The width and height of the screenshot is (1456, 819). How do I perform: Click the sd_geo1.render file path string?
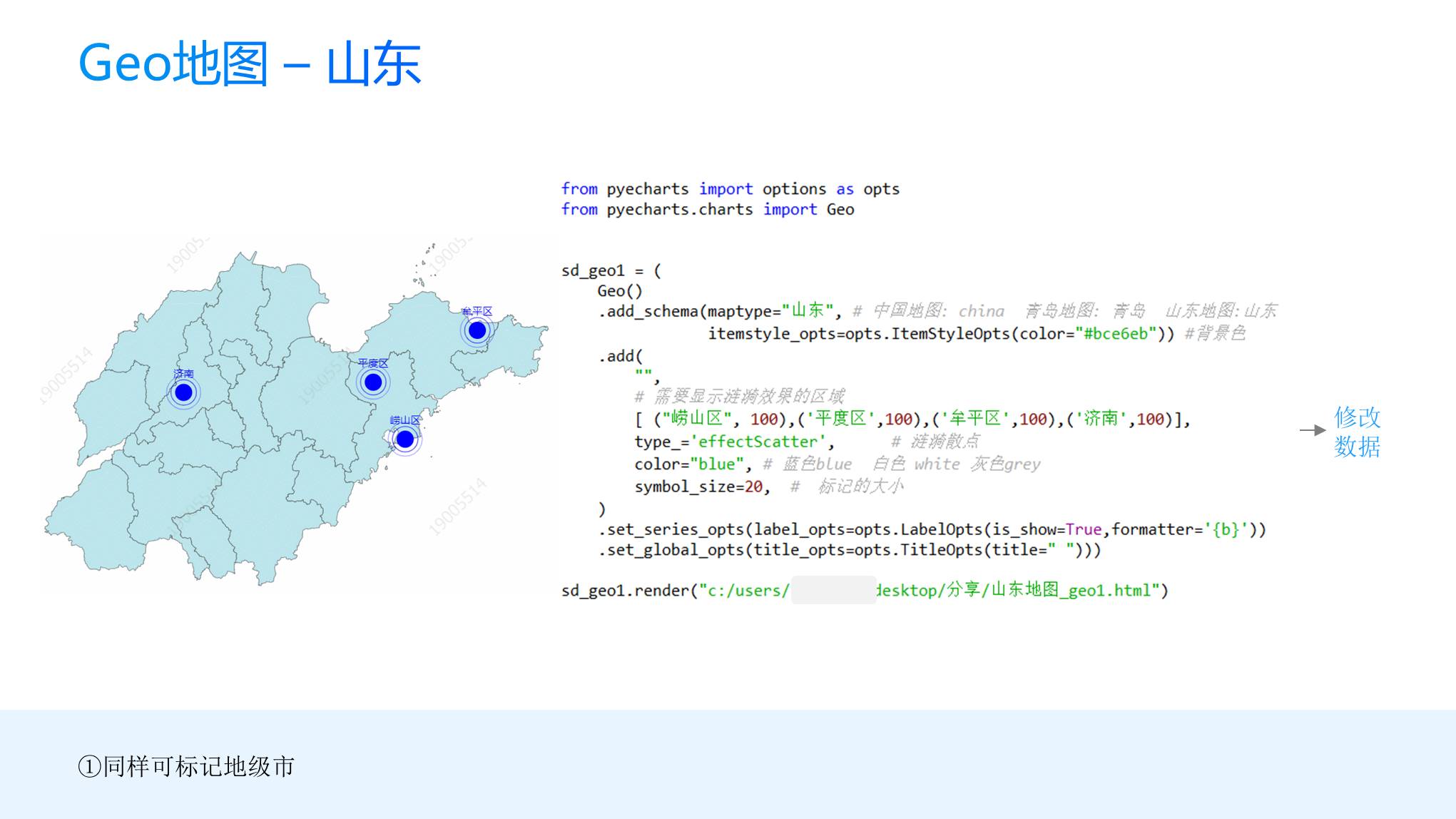click(931, 591)
